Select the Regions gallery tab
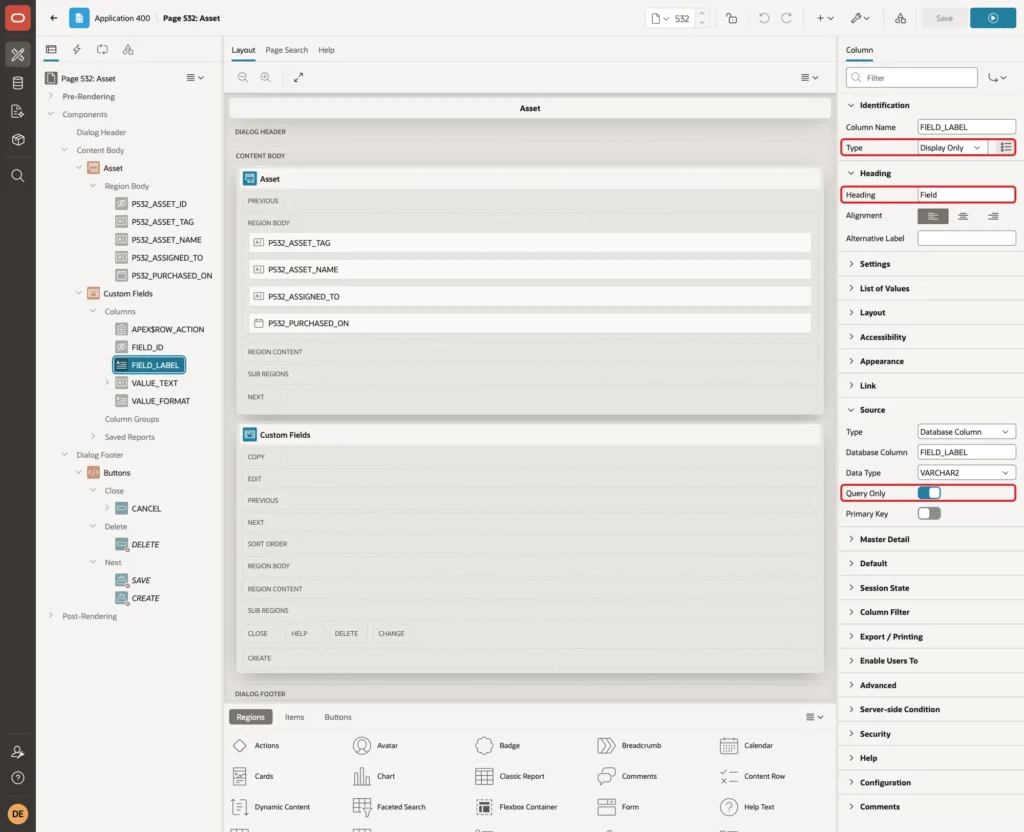Viewport: 1024px width, 832px height. 250,717
